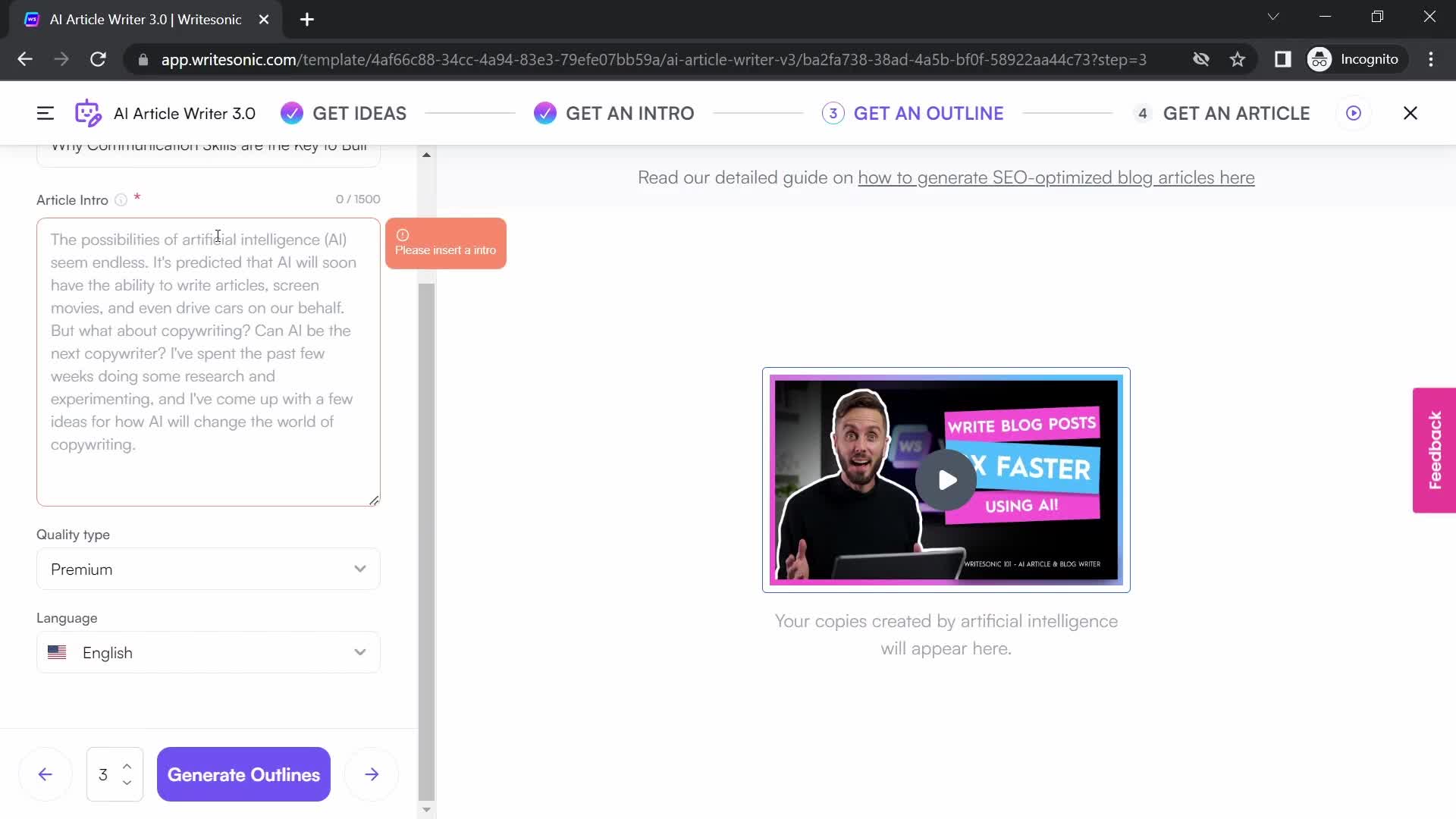This screenshot has height=819, width=1456.
Task: Click the Article Intro text input field
Action: pyautogui.click(x=208, y=362)
